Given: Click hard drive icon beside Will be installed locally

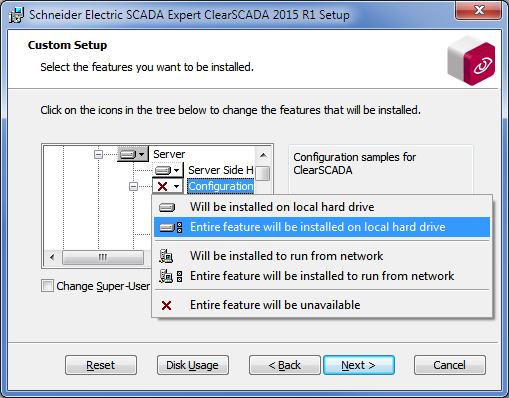Looking at the screenshot, I should click(x=167, y=208).
